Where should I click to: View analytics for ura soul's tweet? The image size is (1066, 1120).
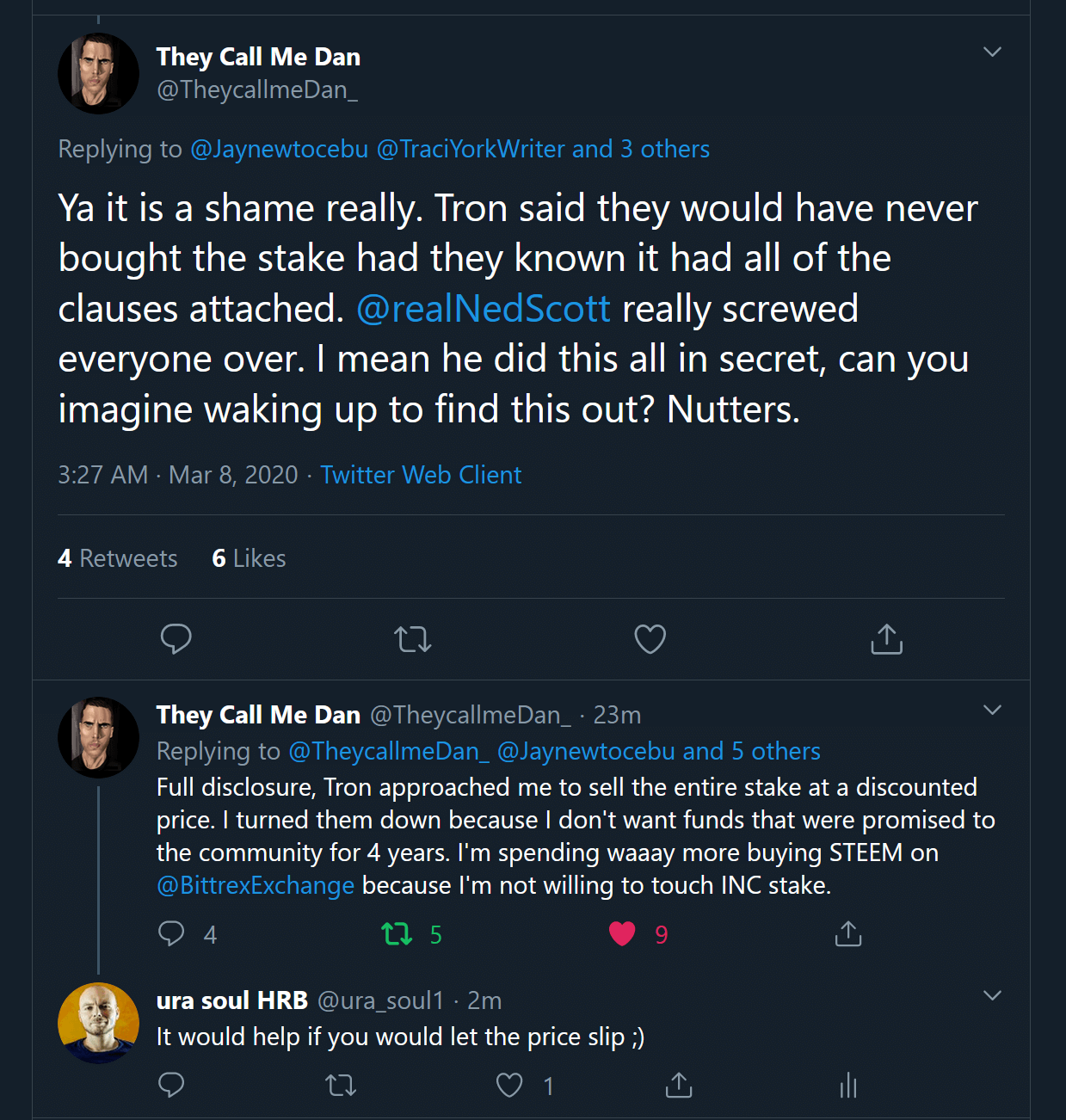click(848, 1086)
